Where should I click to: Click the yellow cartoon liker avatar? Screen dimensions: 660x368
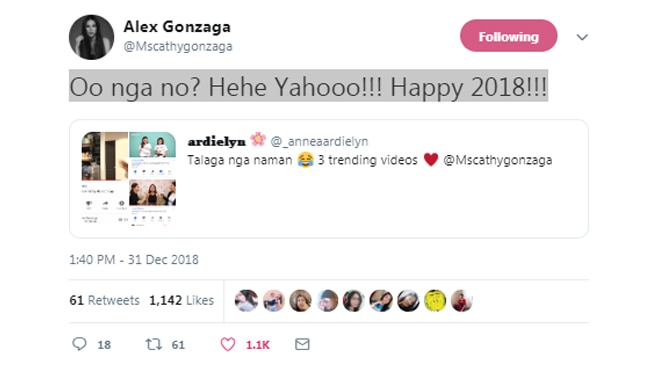point(435,301)
